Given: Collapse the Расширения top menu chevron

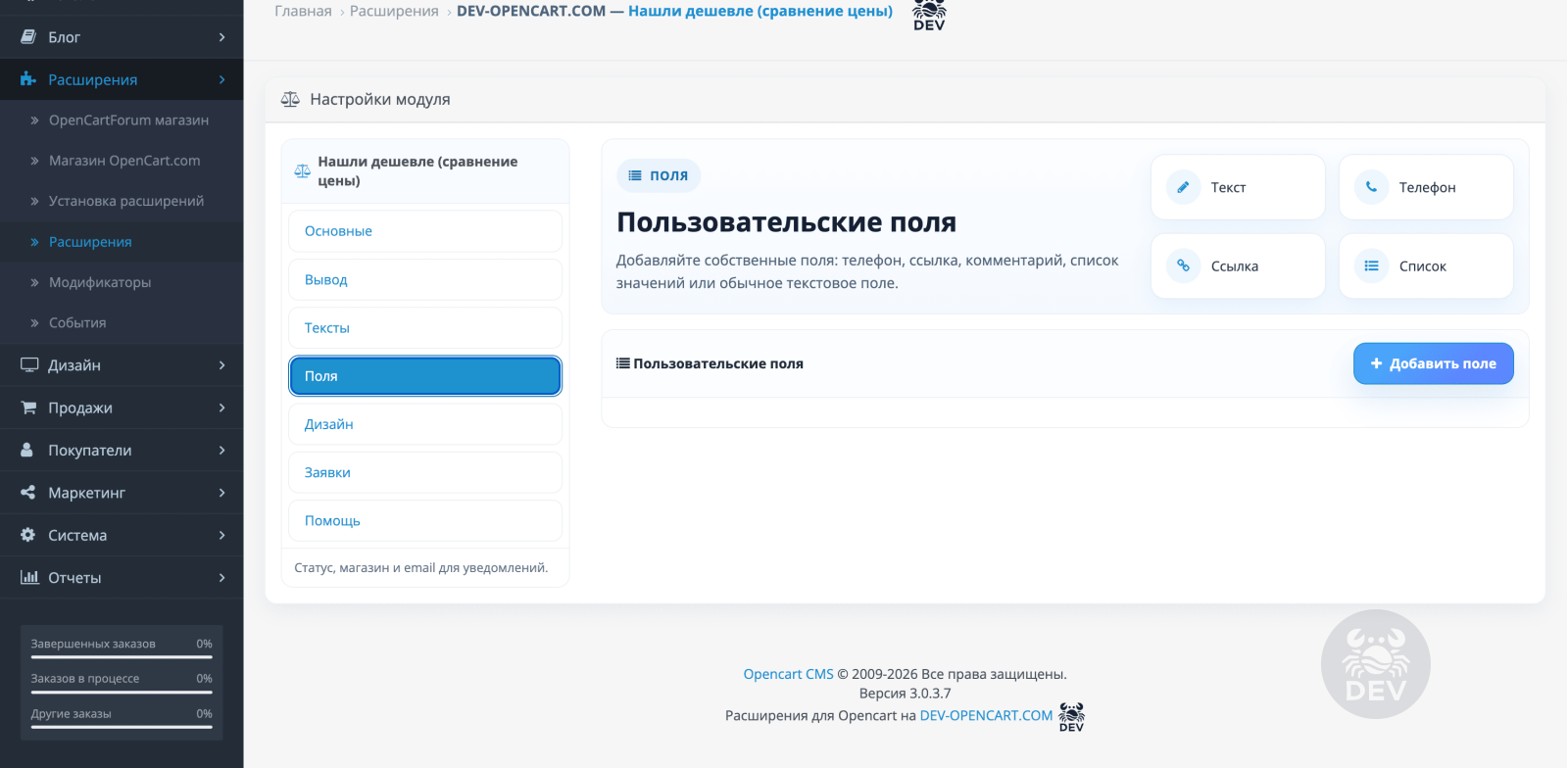Looking at the screenshot, I should coord(222,79).
